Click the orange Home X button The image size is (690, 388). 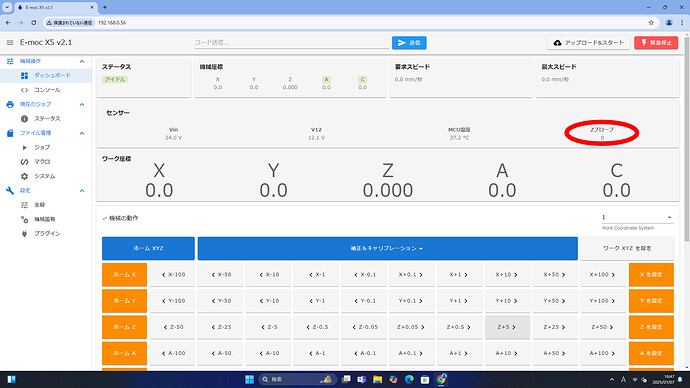125,275
